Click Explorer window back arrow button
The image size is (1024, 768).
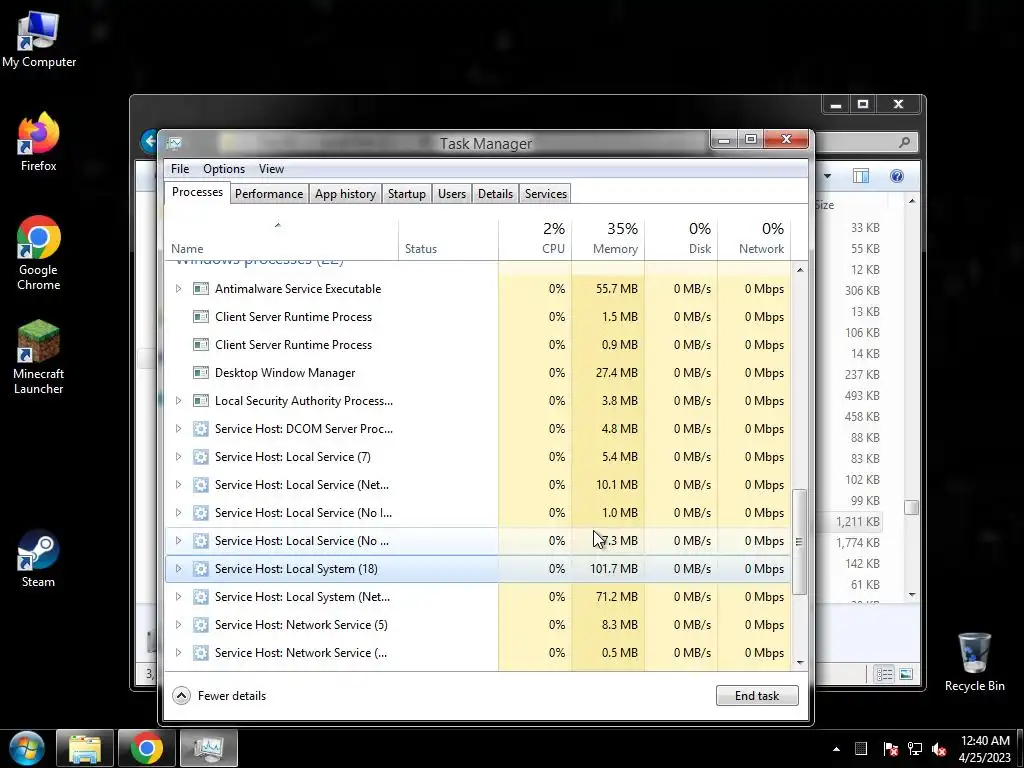click(x=149, y=141)
